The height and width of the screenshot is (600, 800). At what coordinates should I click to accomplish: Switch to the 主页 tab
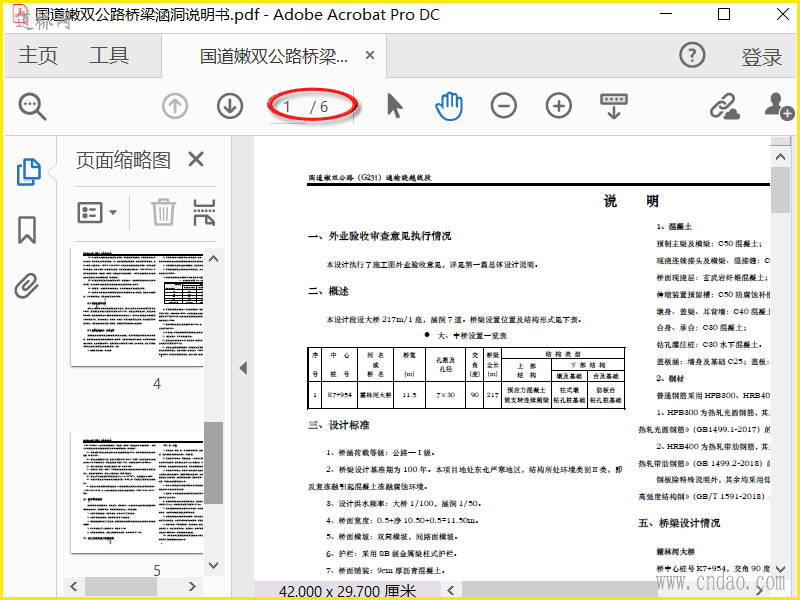(38, 55)
